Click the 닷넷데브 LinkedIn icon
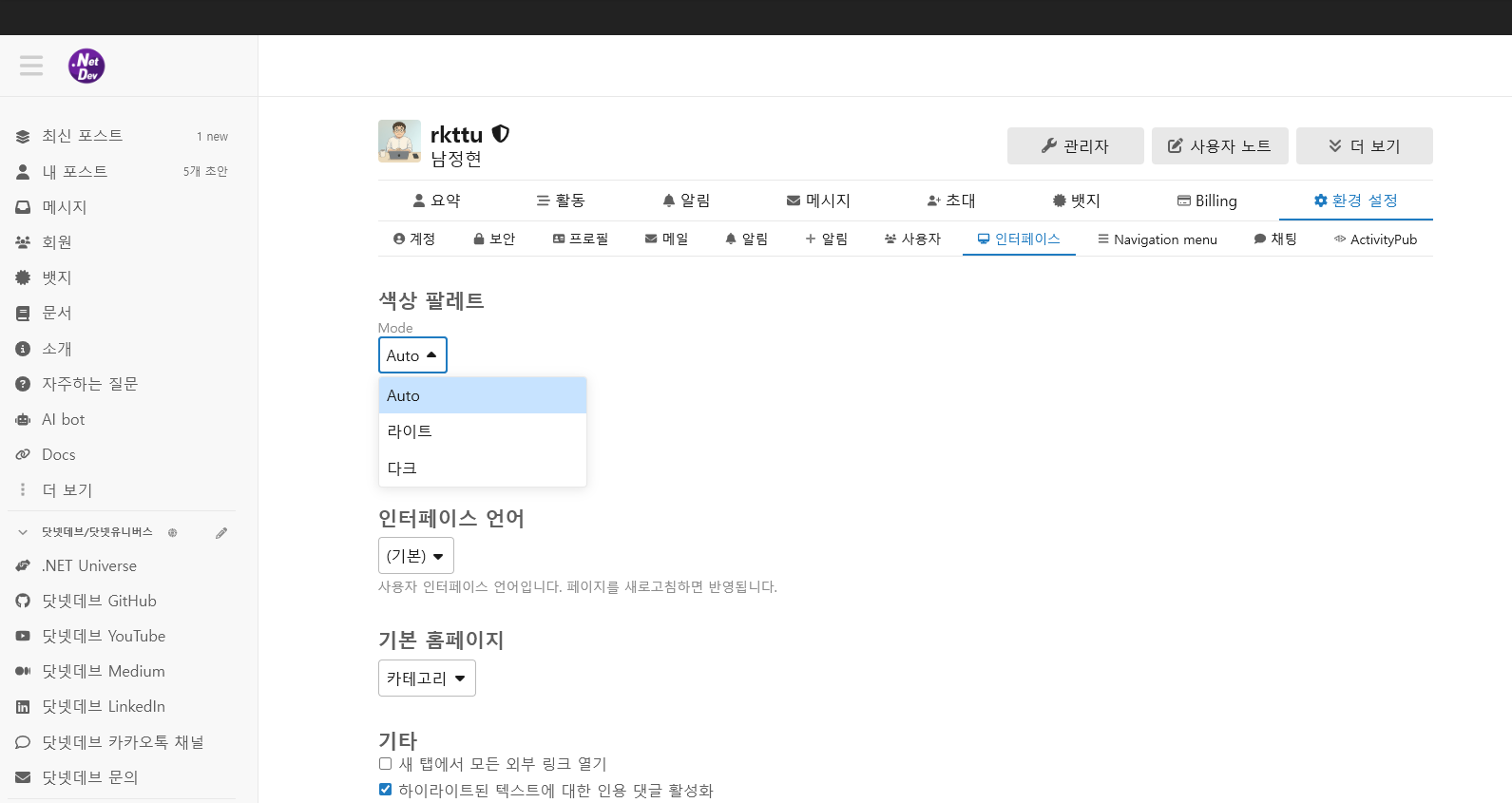1512x803 pixels. [23, 707]
